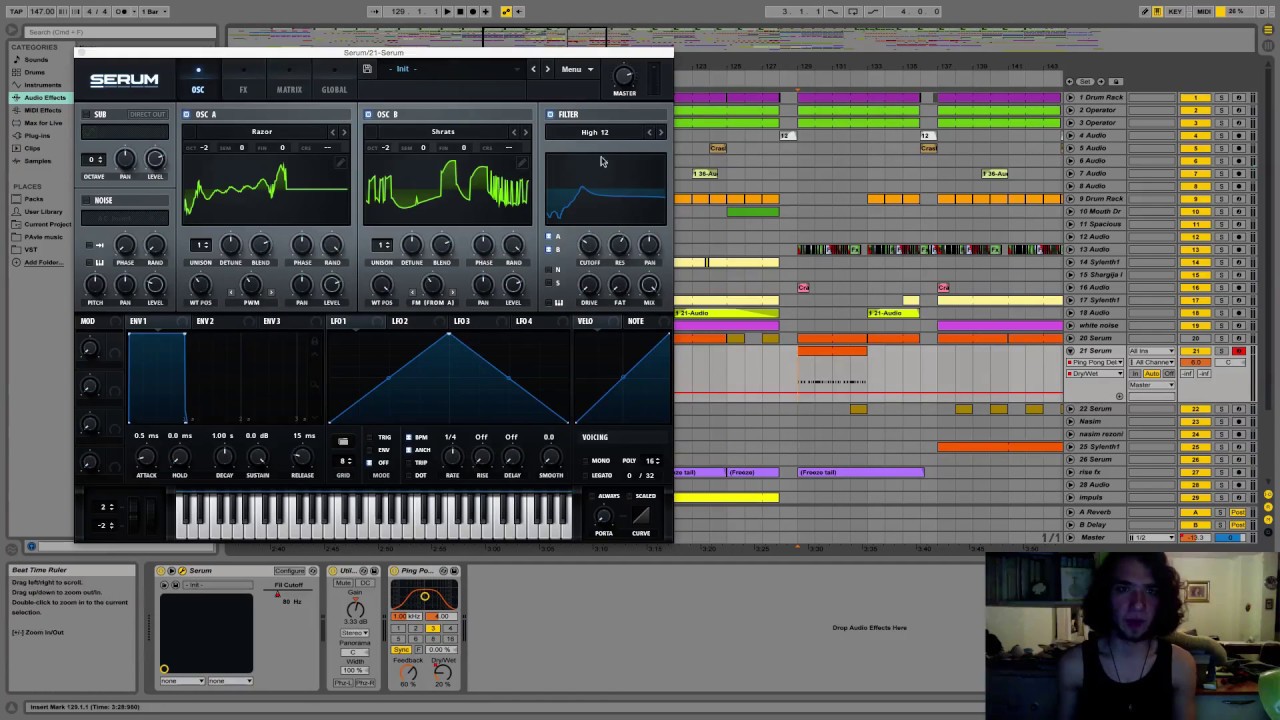Click Ableton transport stop button

point(460,11)
